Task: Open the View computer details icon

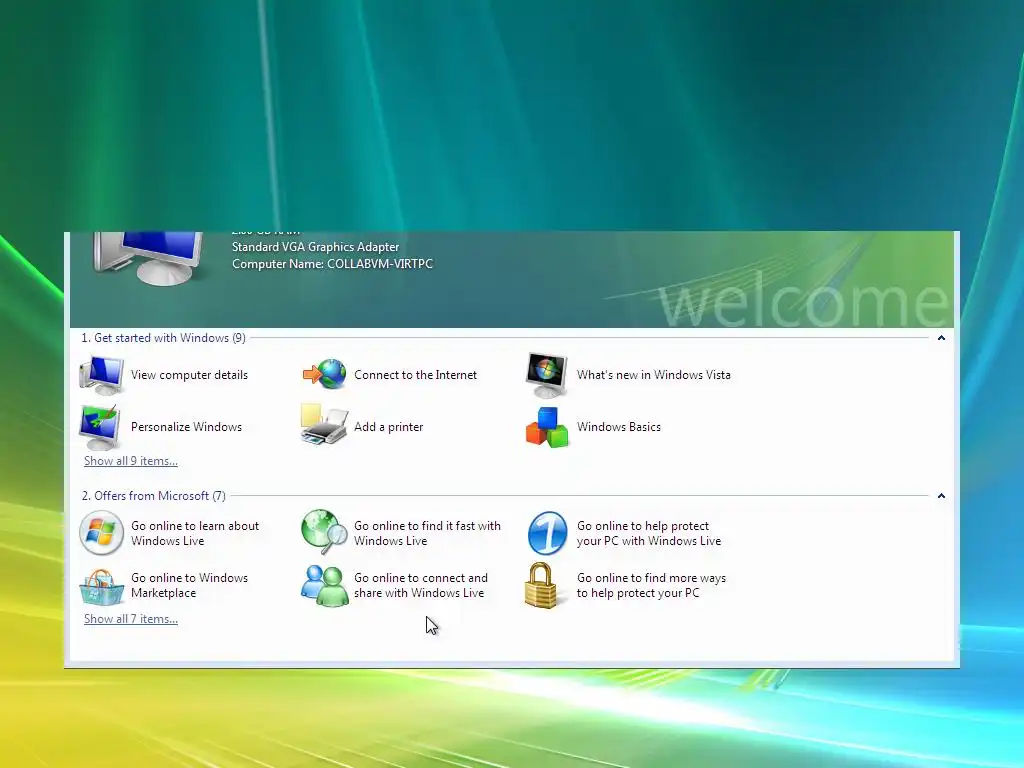Action: (x=101, y=375)
